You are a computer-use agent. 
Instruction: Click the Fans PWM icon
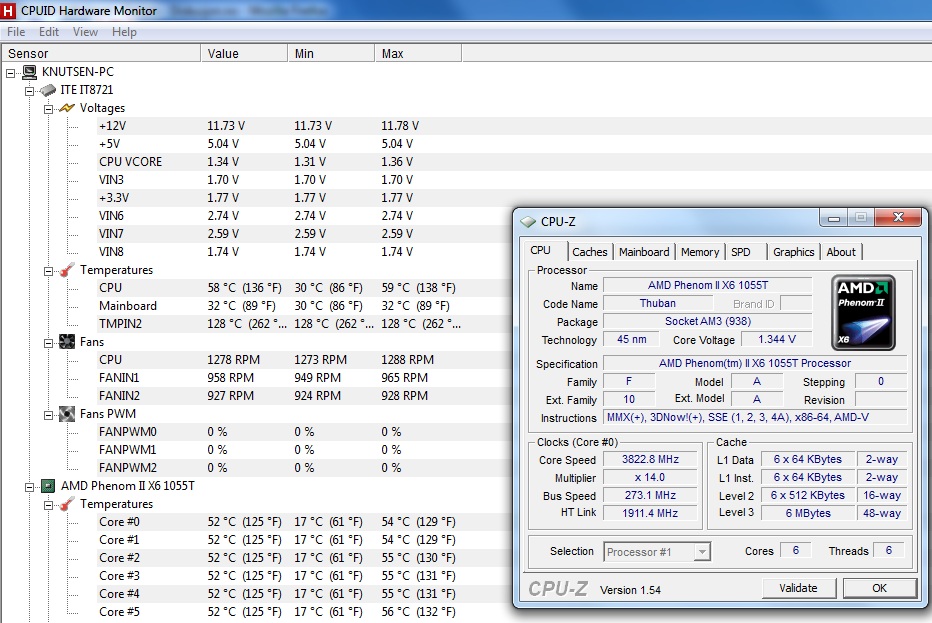coord(67,414)
